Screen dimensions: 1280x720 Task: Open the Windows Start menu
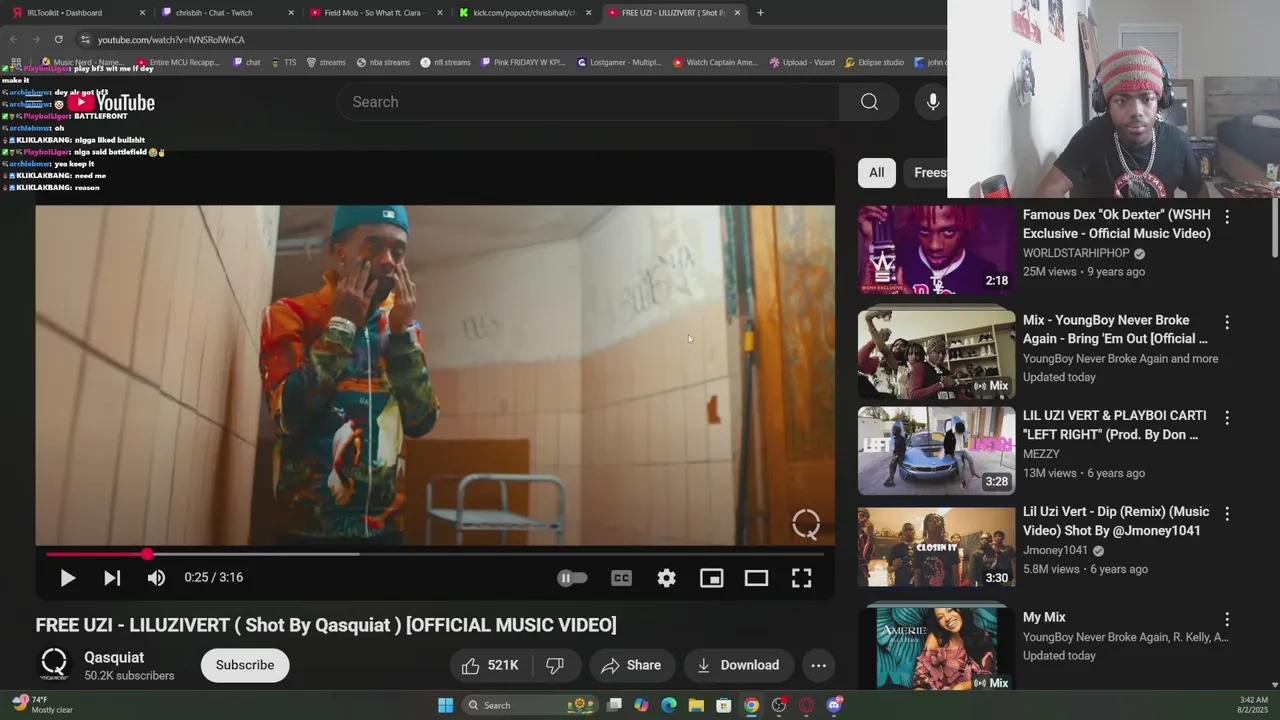tap(446, 705)
